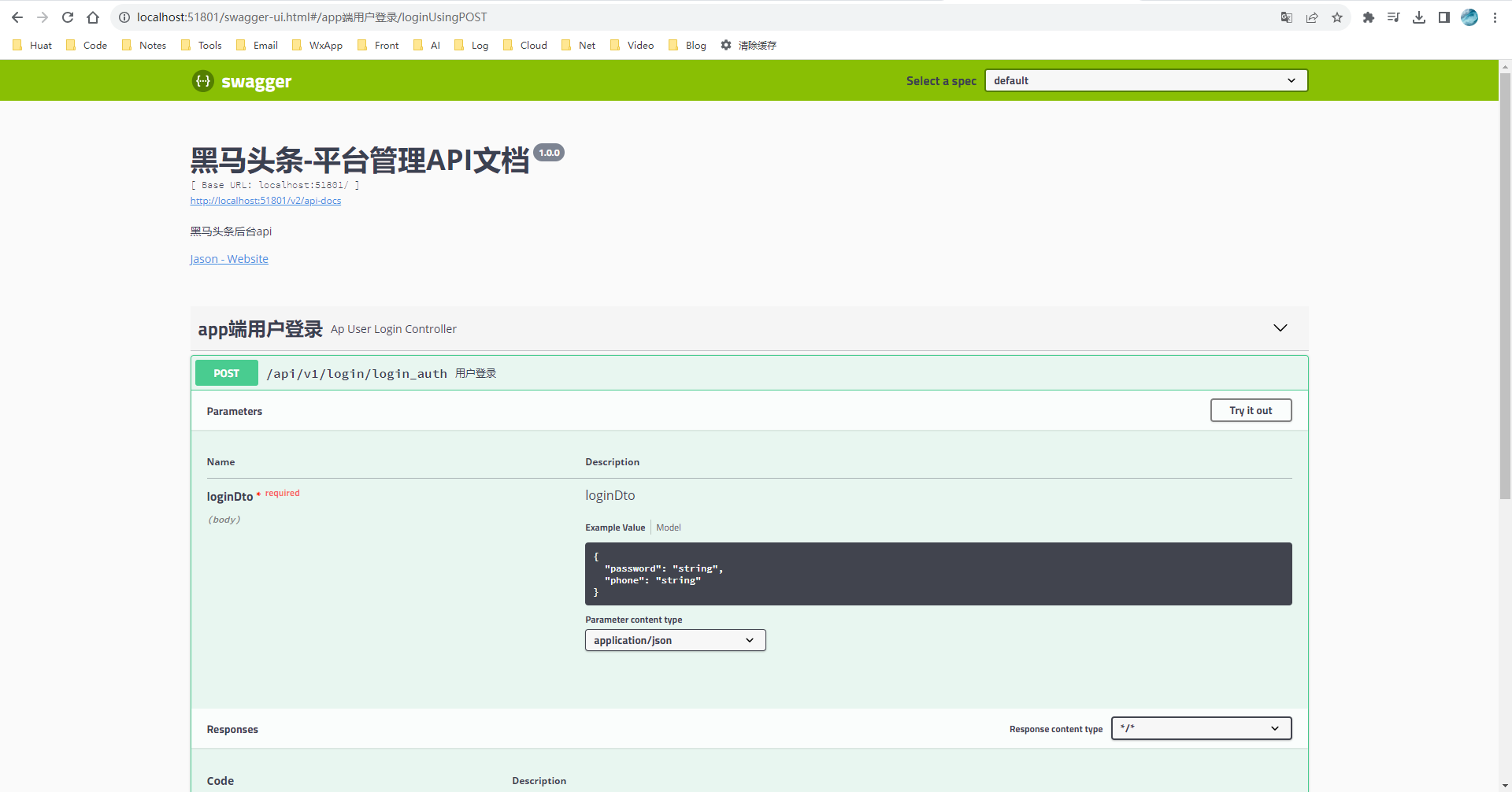Open the profile avatar icon
Image resolution: width=1512 pixels, height=792 pixels.
[x=1469, y=17]
